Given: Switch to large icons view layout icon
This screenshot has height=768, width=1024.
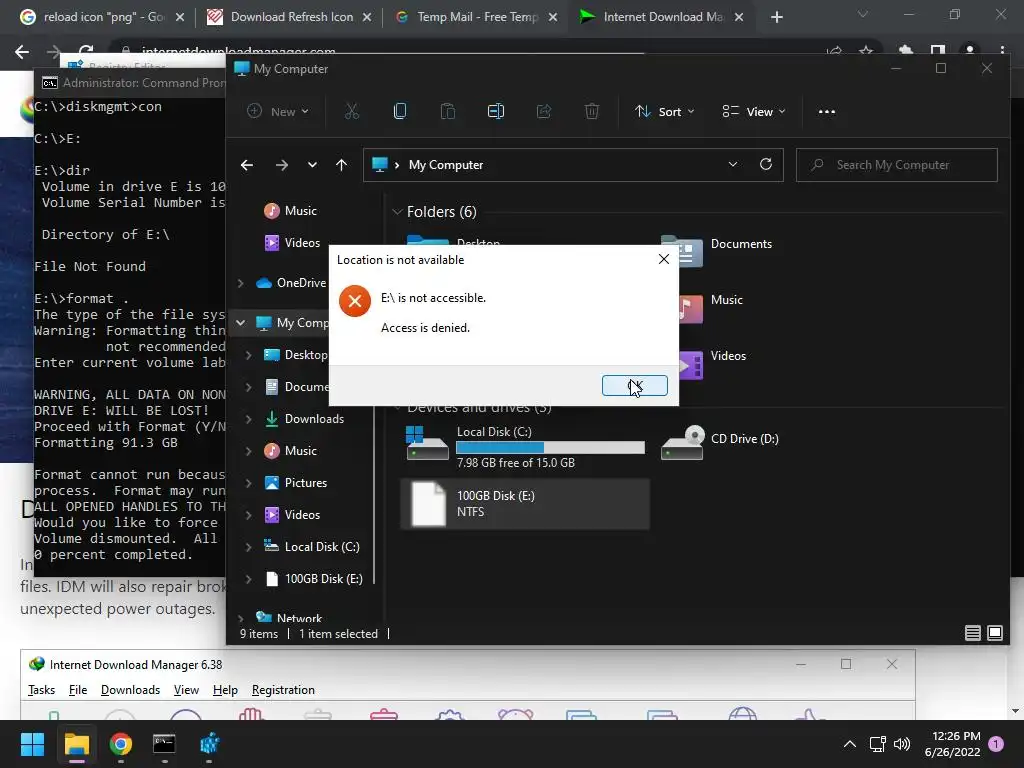Looking at the screenshot, I should pyautogui.click(x=995, y=633).
